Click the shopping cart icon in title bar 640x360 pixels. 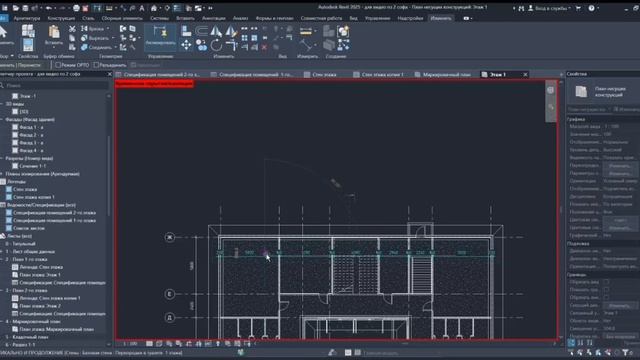click(x=578, y=8)
